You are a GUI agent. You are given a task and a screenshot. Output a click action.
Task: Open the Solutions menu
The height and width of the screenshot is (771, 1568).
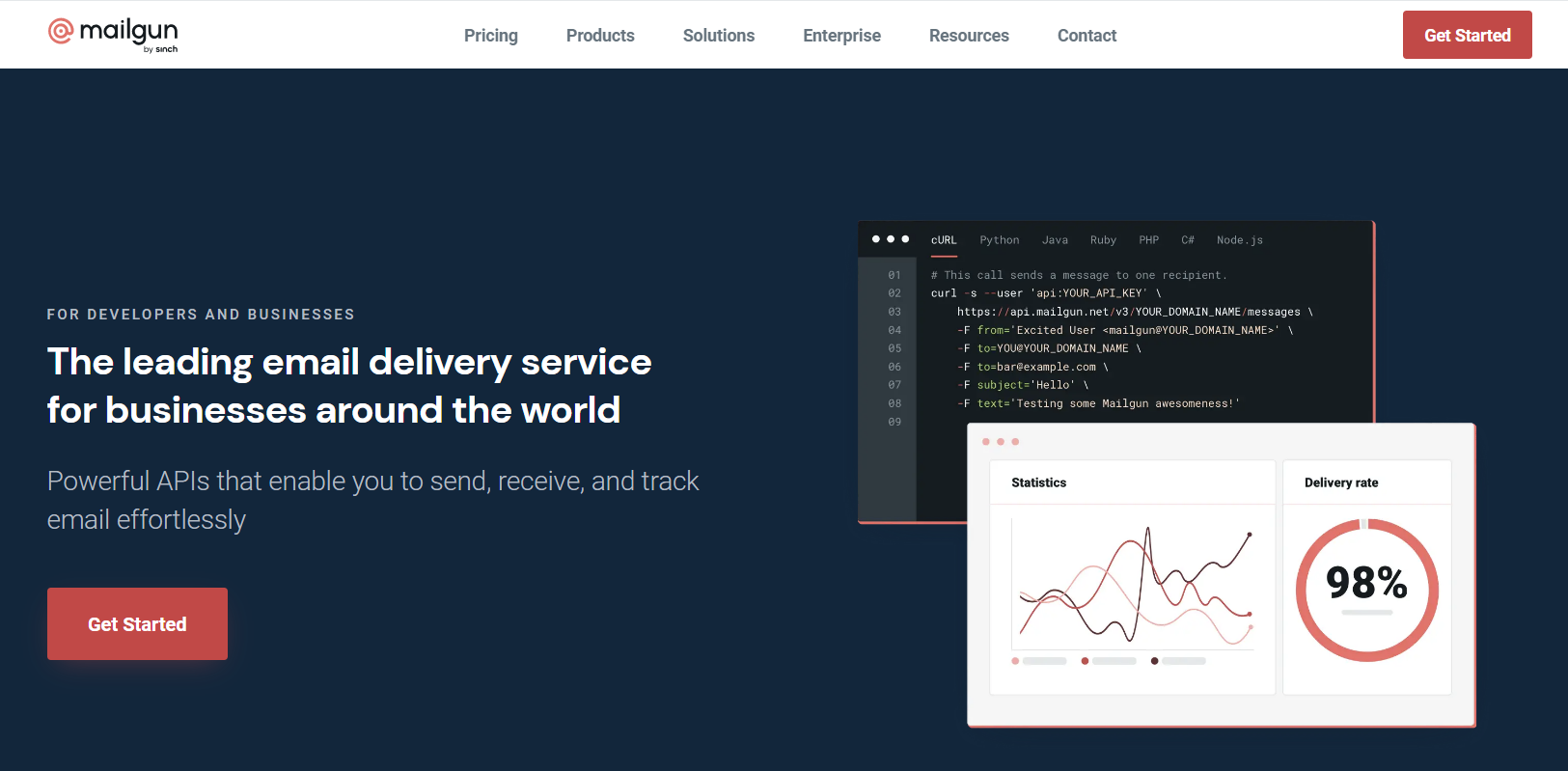point(719,36)
